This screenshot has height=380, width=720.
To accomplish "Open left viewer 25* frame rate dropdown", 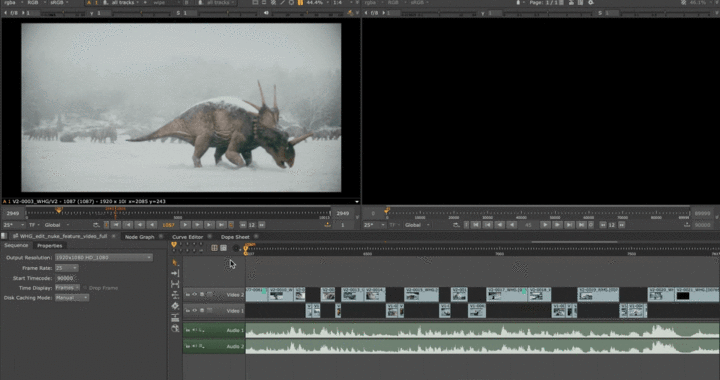I will click(14, 225).
